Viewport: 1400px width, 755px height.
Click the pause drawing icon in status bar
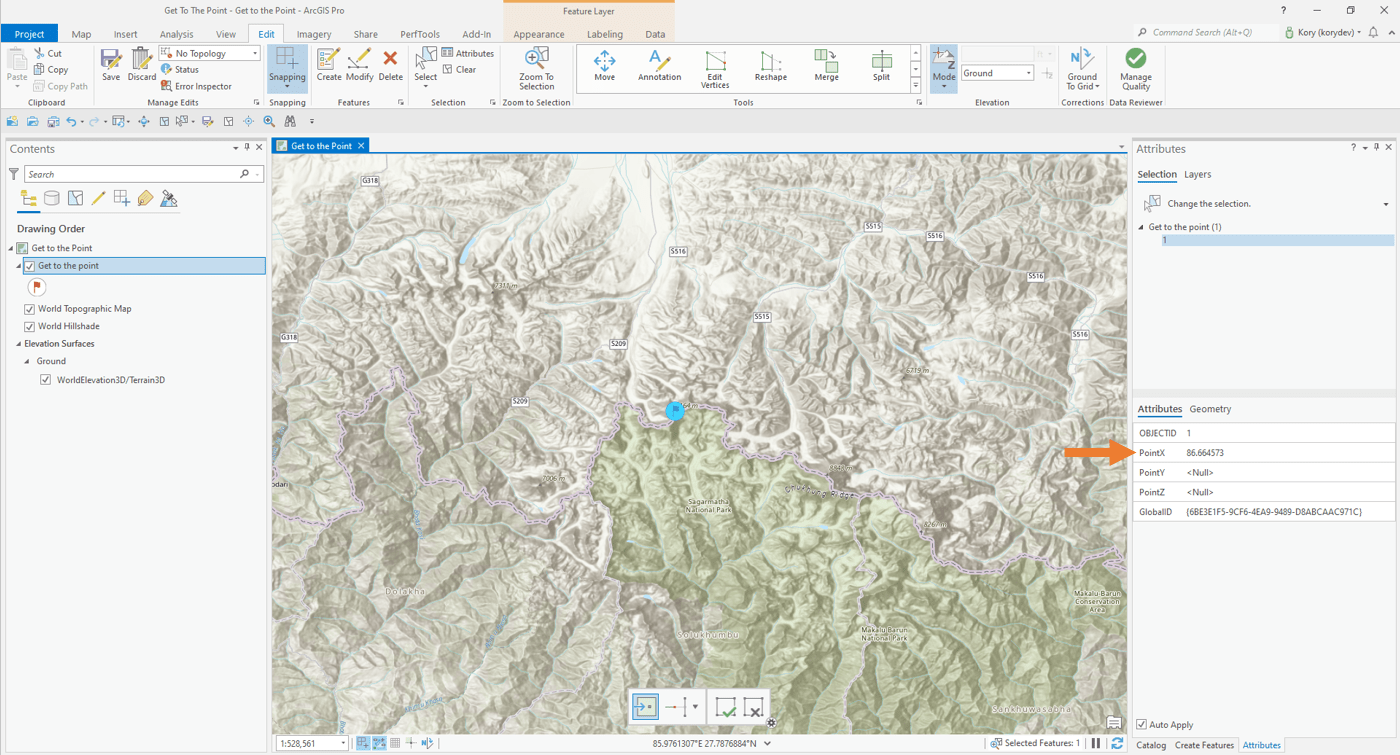pyautogui.click(x=1096, y=743)
